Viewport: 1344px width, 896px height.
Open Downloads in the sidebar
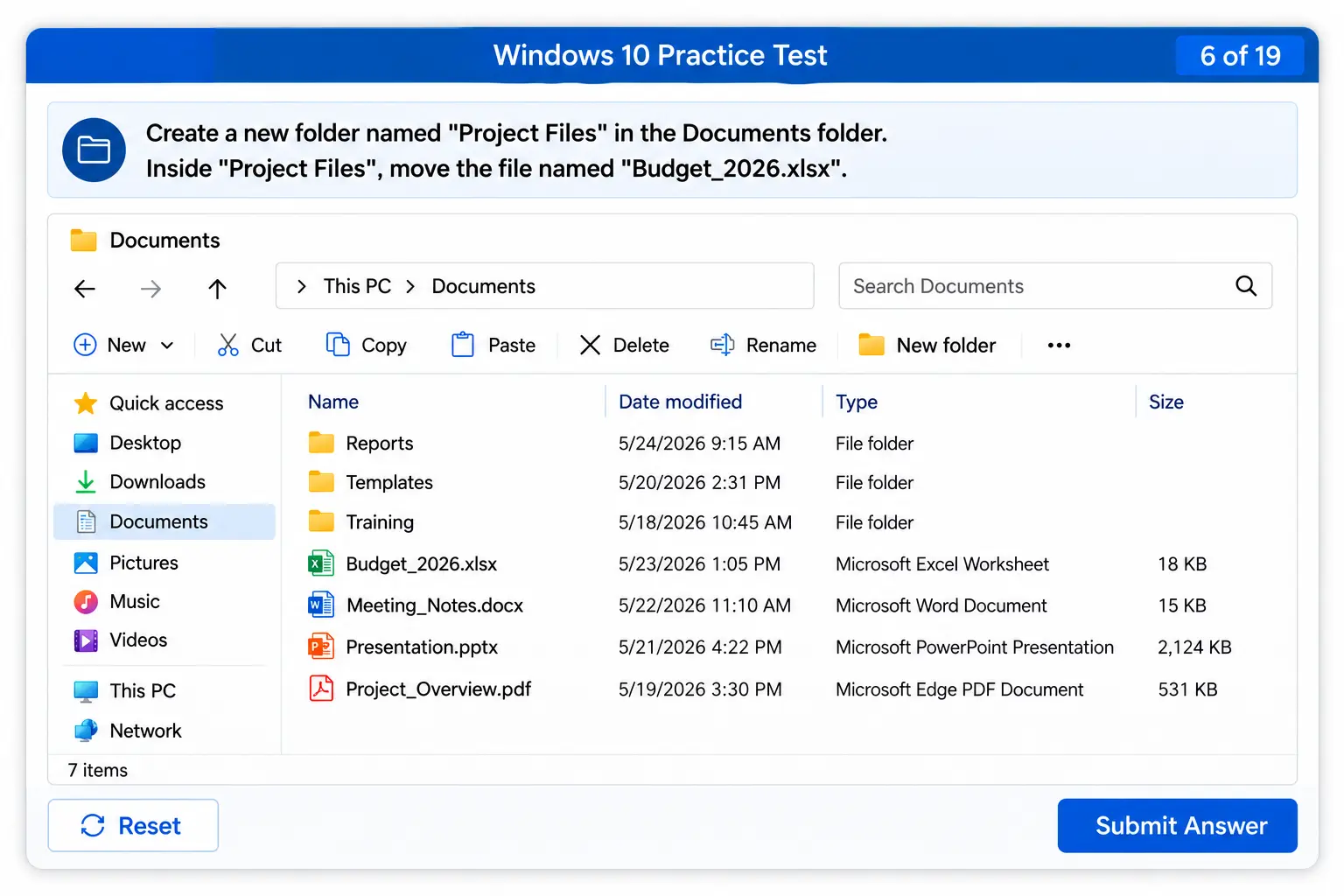coord(140,482)
